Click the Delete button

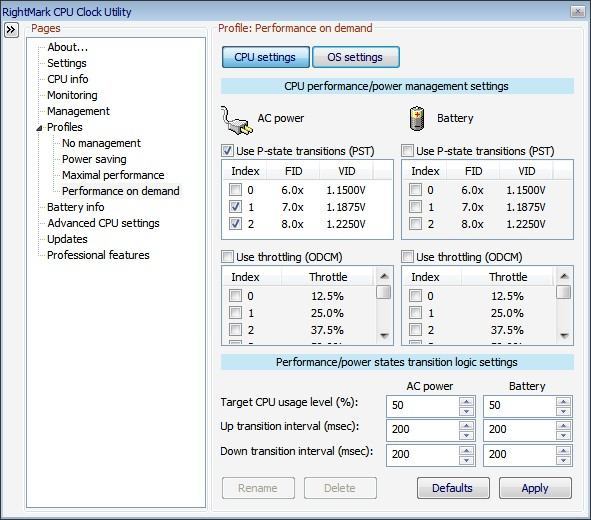(x=340, y=488)
